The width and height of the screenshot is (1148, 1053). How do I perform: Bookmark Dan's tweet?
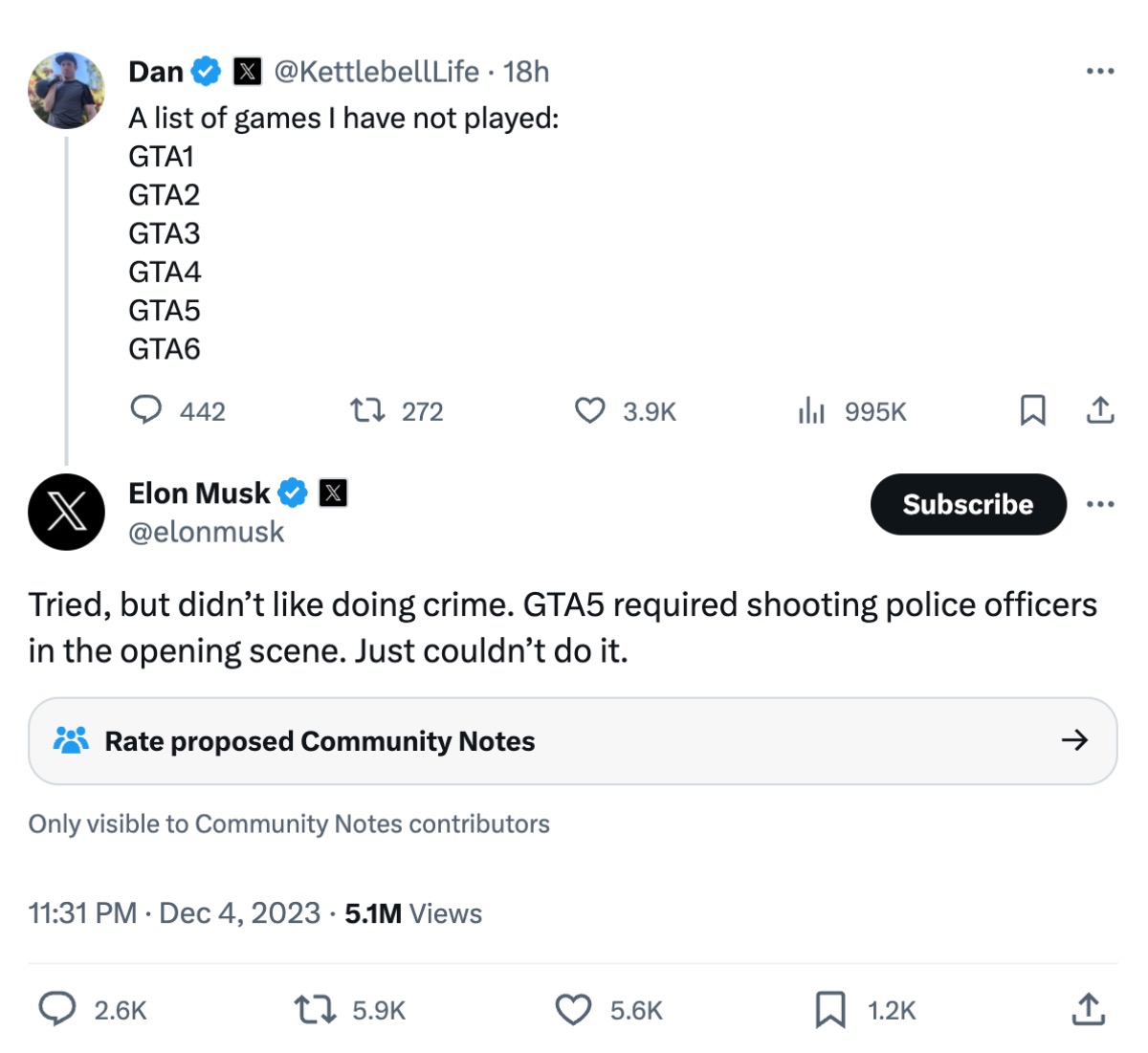click(x=1032, y=409)
